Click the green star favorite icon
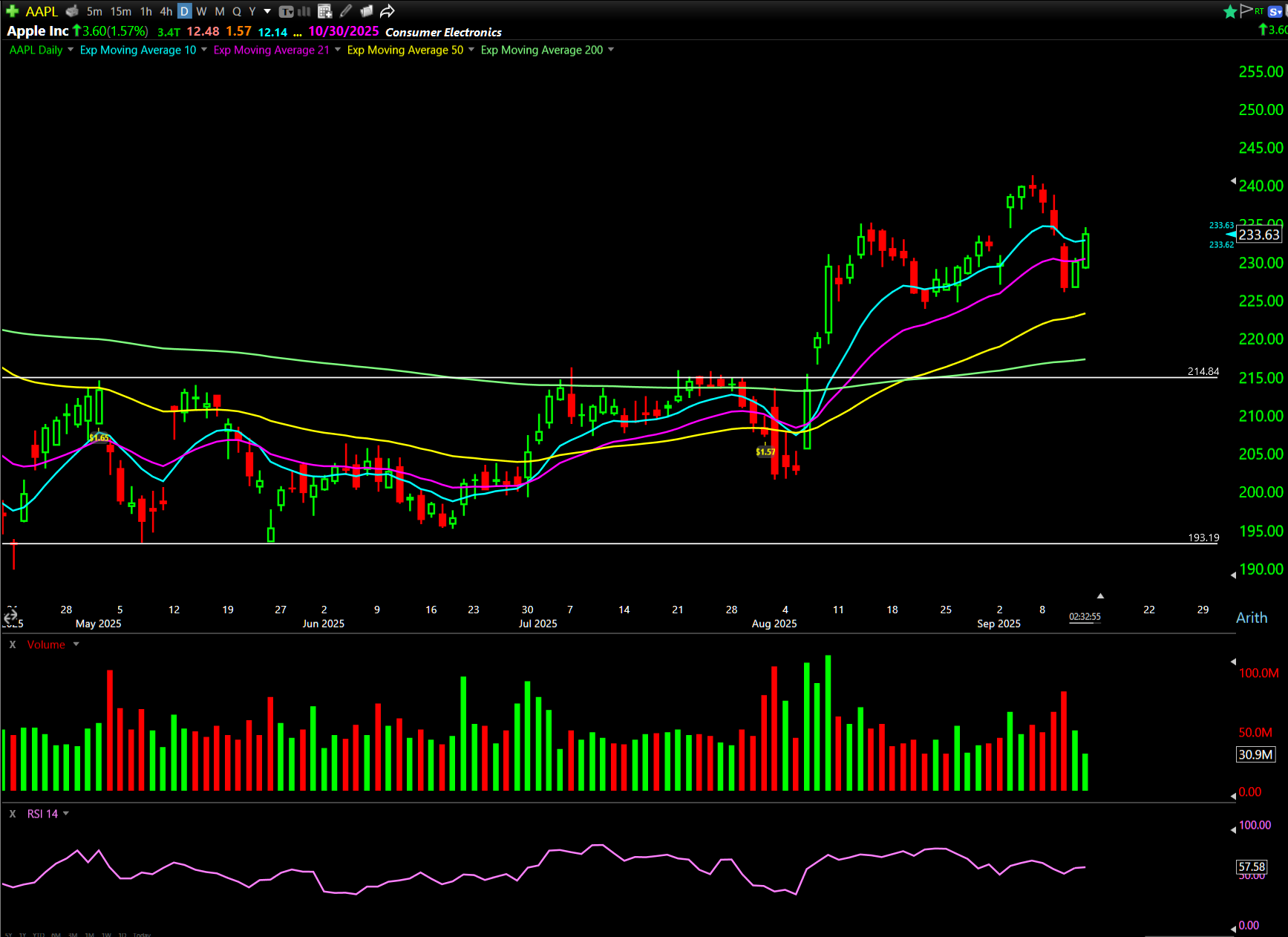 [x=1229, y=11]
